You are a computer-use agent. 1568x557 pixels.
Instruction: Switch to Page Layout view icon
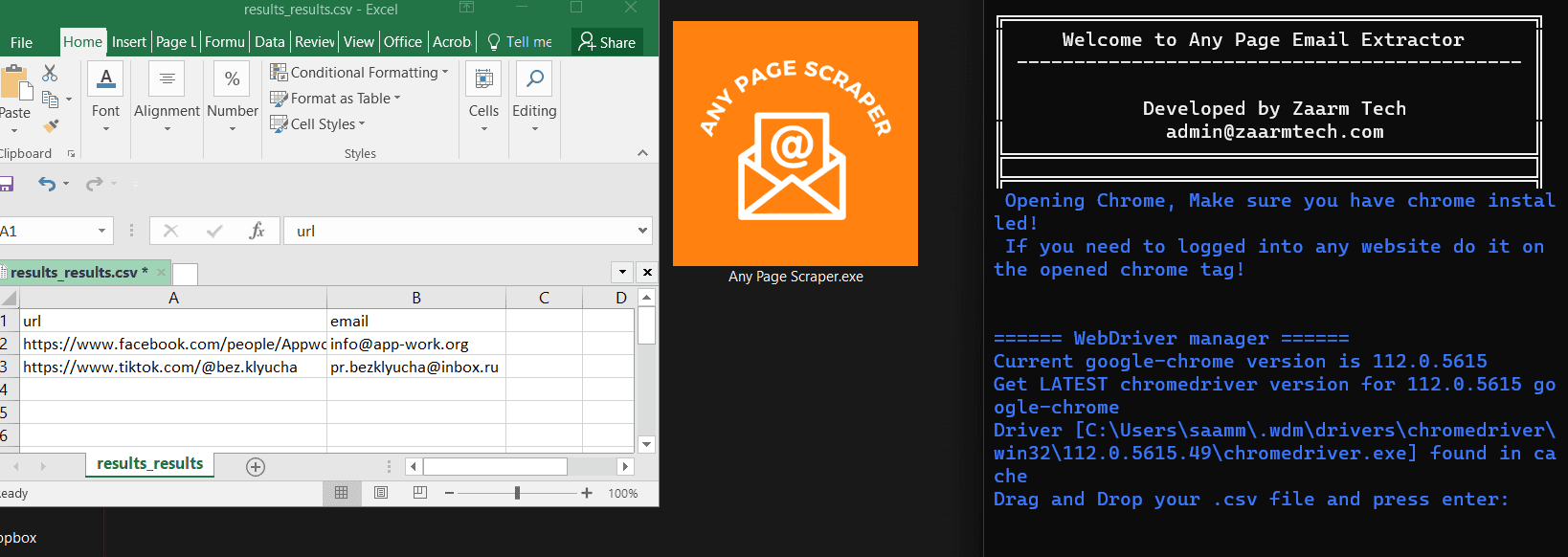381,493
